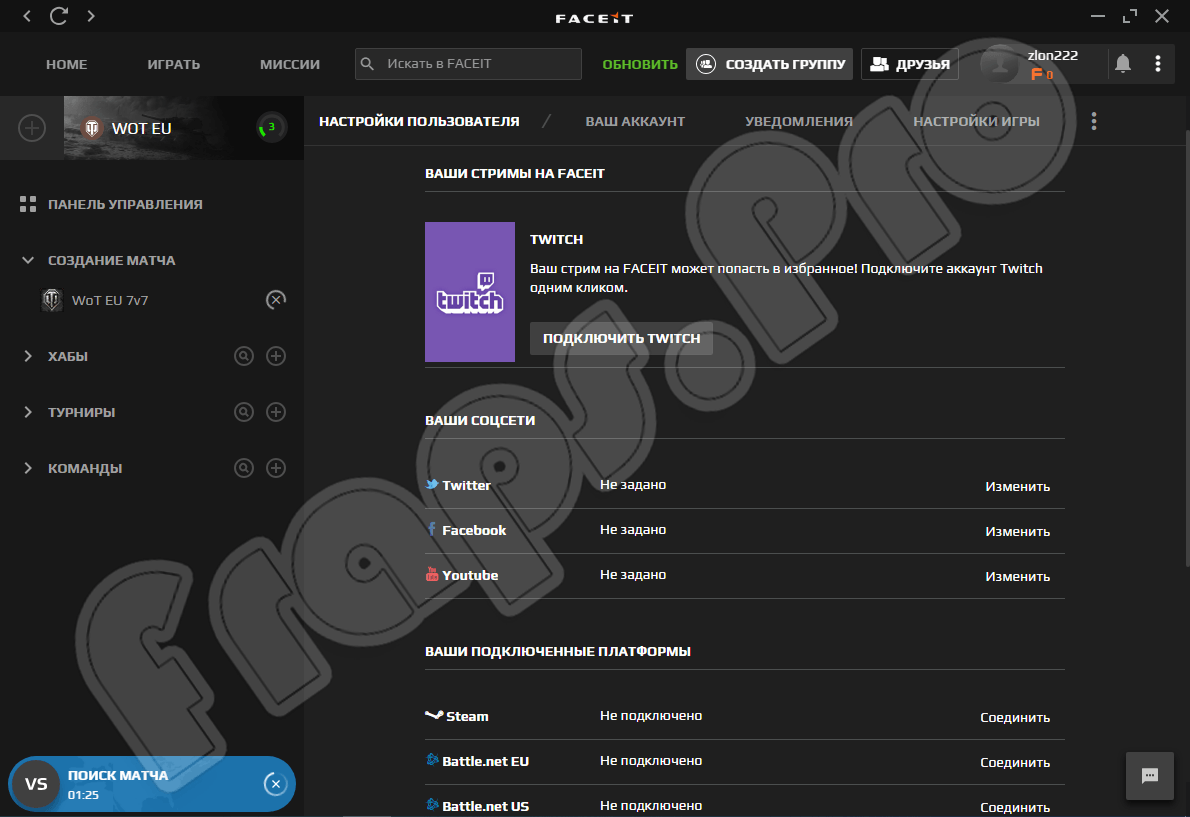Image resolution: width=1190 pixels, height=817 pixels.
Task: Switch to the Ваш аккаунт tab
Action: click(635, 121)
